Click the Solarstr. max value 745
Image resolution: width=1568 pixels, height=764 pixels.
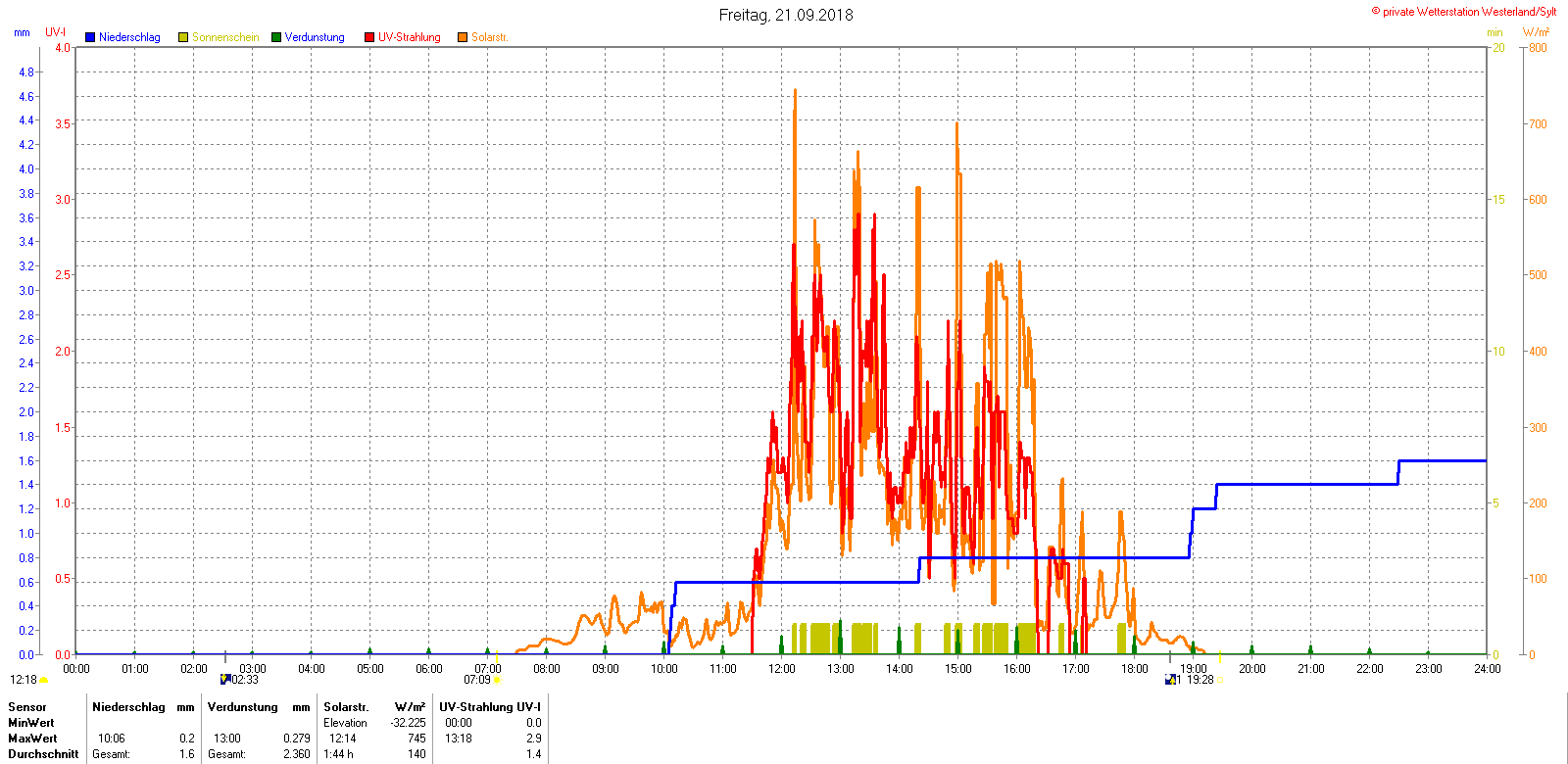tap(416, 739)
